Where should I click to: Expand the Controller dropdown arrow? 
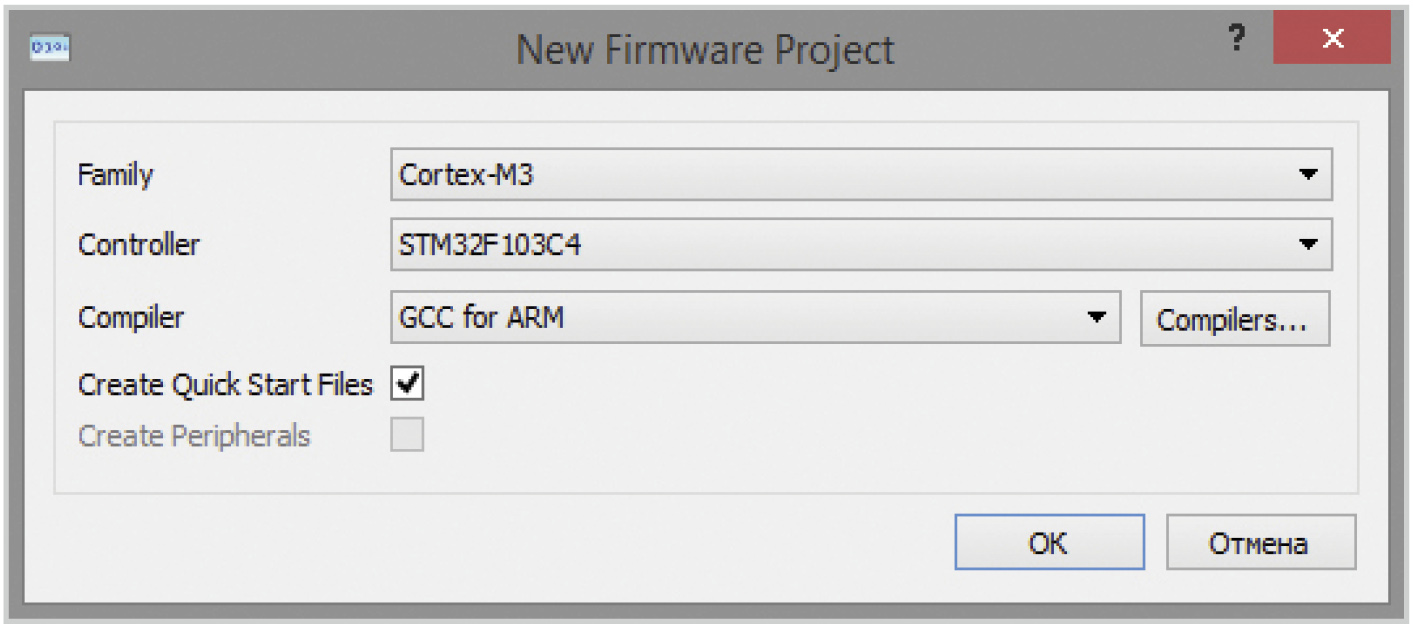coord(1307,244)
